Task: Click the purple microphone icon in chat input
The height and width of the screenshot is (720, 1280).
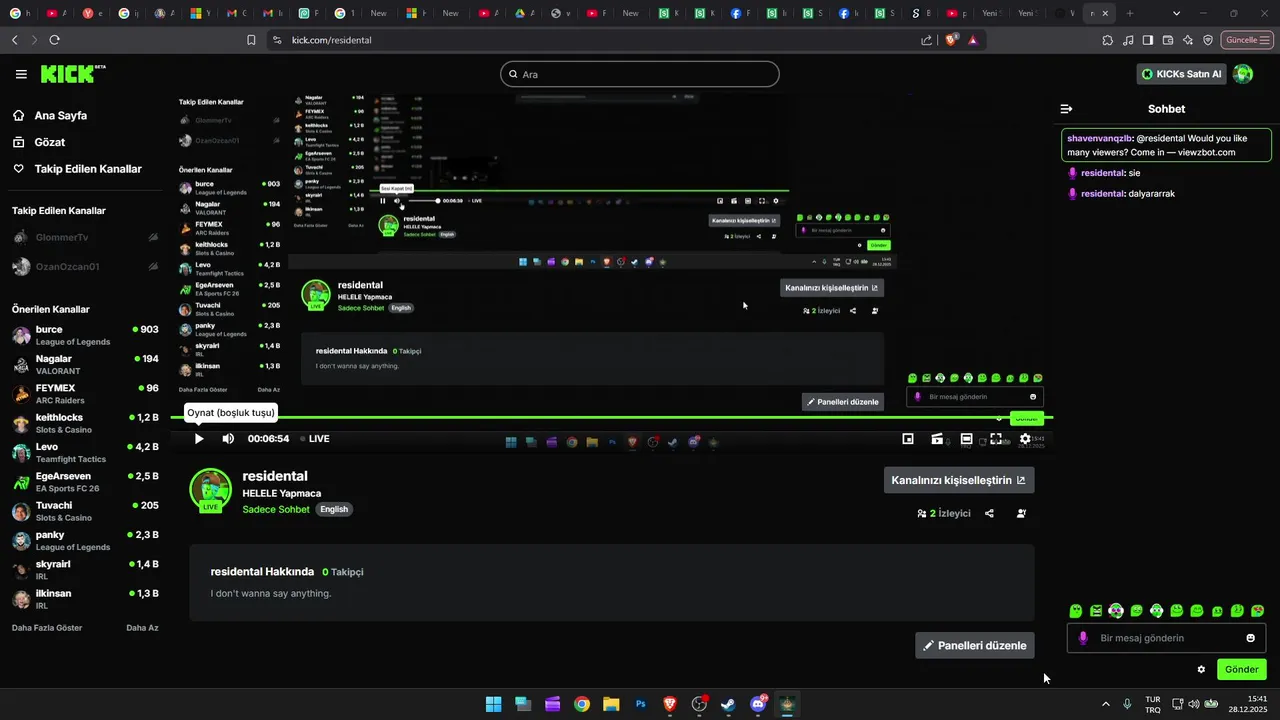Action: coord(1083,638)
